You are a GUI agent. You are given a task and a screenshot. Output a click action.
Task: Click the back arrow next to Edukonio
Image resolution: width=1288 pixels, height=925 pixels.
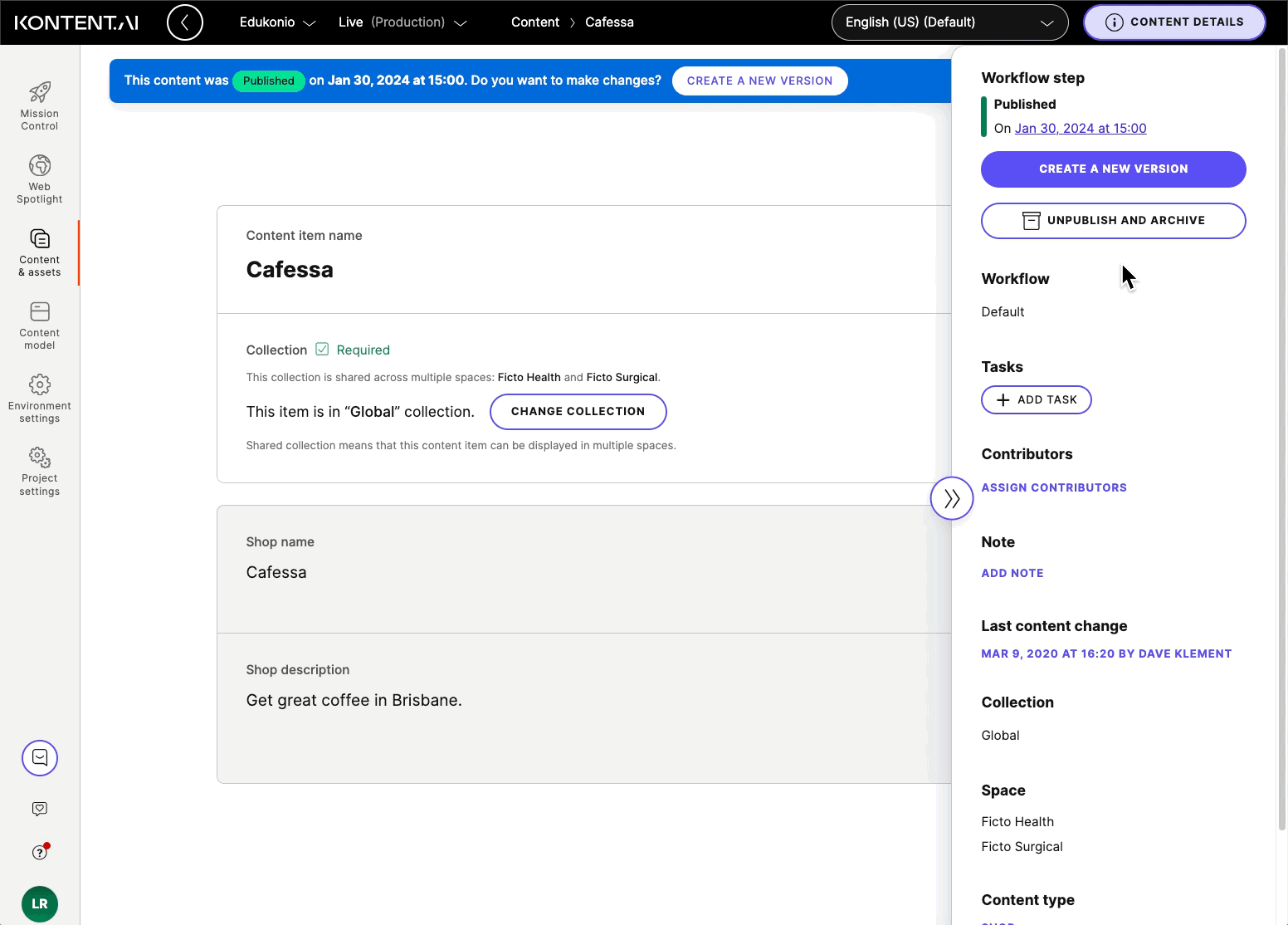(x=184, y=22)
